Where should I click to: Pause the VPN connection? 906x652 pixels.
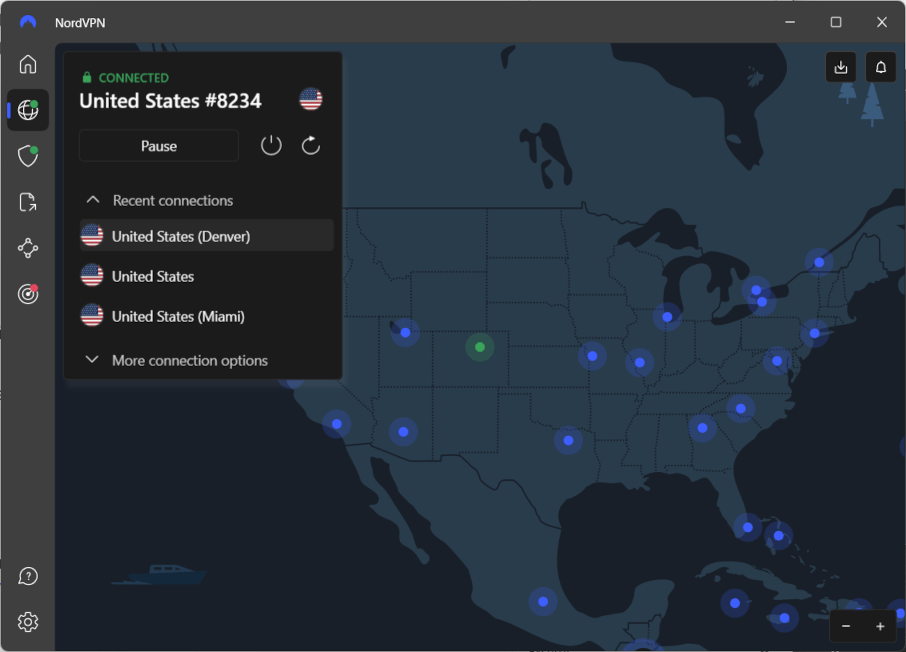[x=159, y=146]
